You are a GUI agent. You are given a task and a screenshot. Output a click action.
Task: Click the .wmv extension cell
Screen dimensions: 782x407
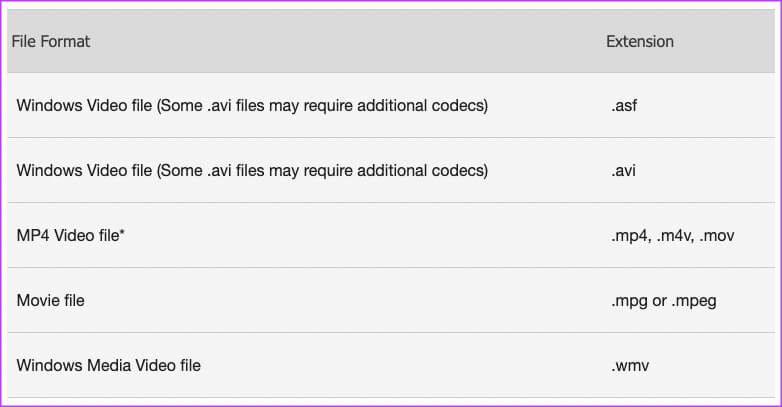coord(630,366)
